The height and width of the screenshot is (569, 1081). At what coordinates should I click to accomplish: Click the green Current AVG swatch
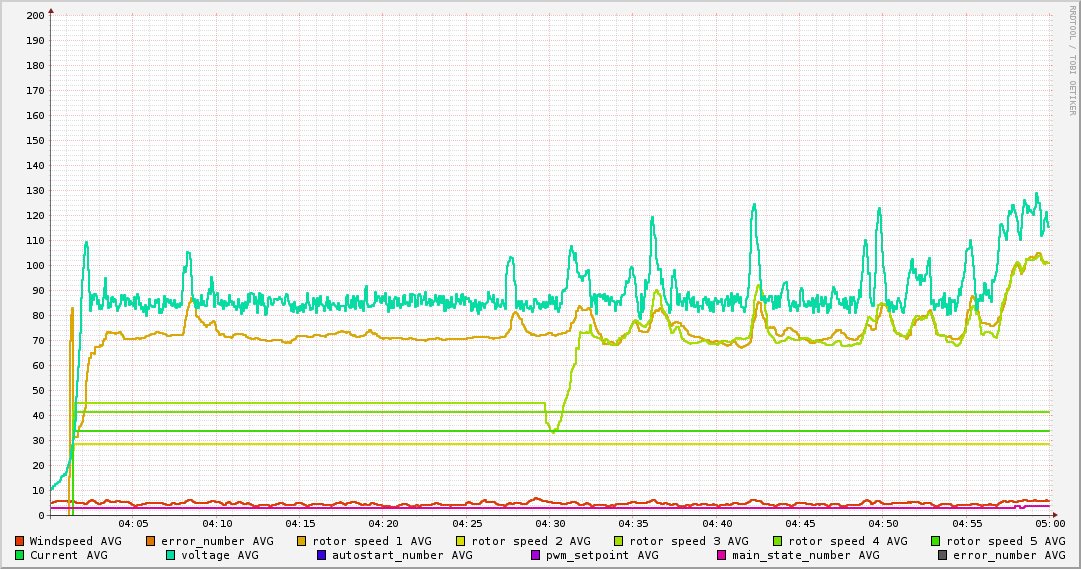click(x=19, y=555)
